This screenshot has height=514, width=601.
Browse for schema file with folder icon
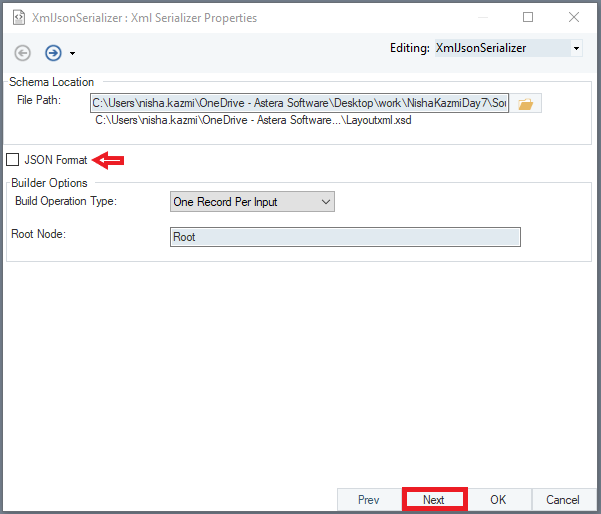coord(526,103)
